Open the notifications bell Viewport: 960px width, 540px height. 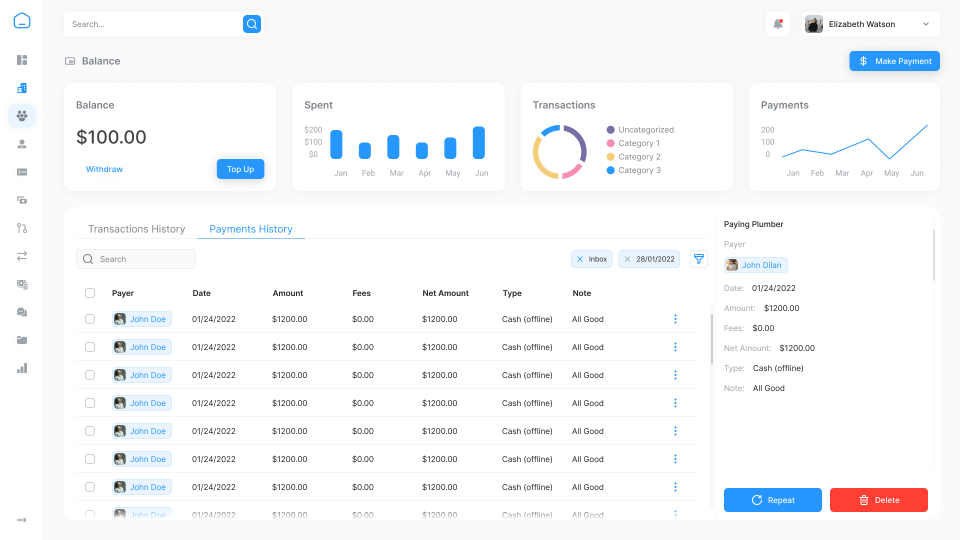tap(778, 24)
